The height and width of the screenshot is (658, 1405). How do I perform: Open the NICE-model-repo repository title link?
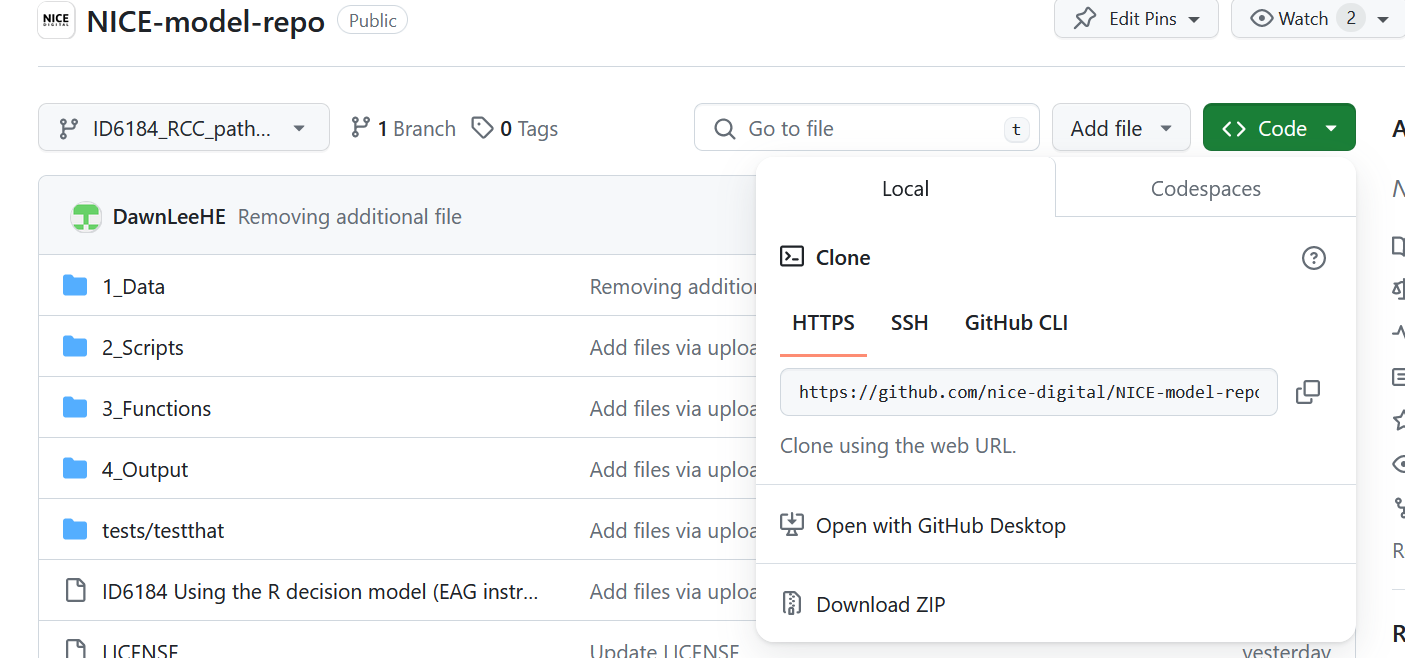coord(206,22)
